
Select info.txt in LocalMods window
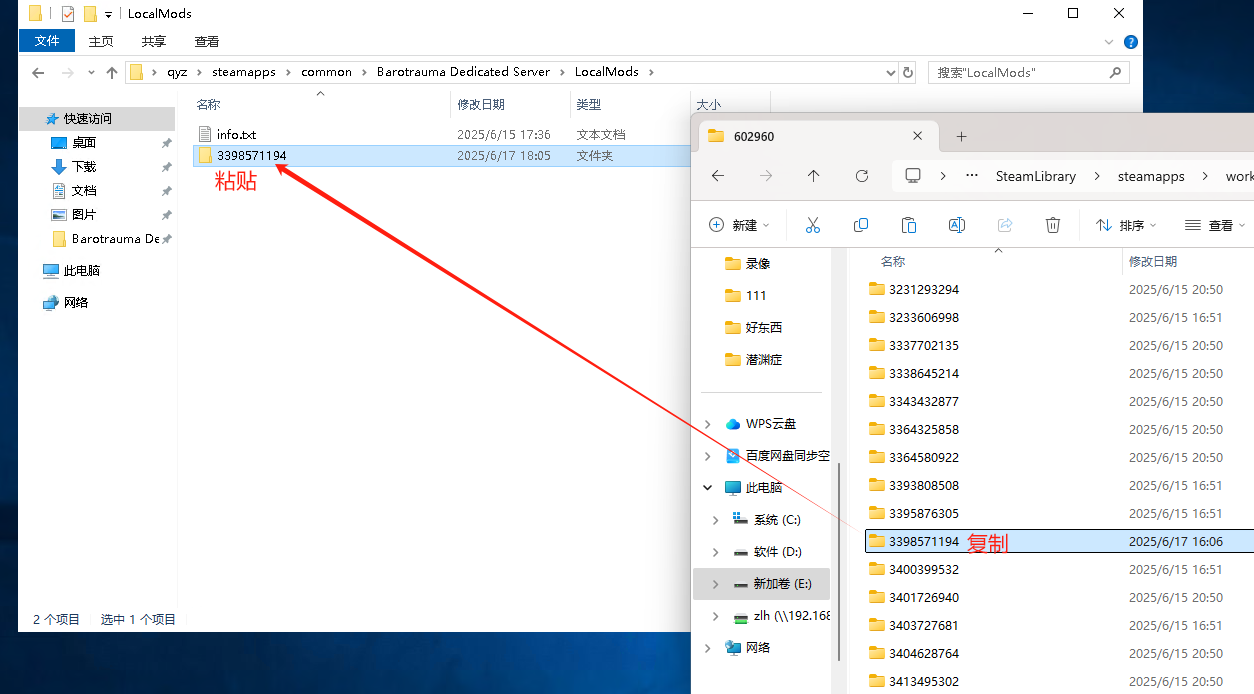coord(236,134)
